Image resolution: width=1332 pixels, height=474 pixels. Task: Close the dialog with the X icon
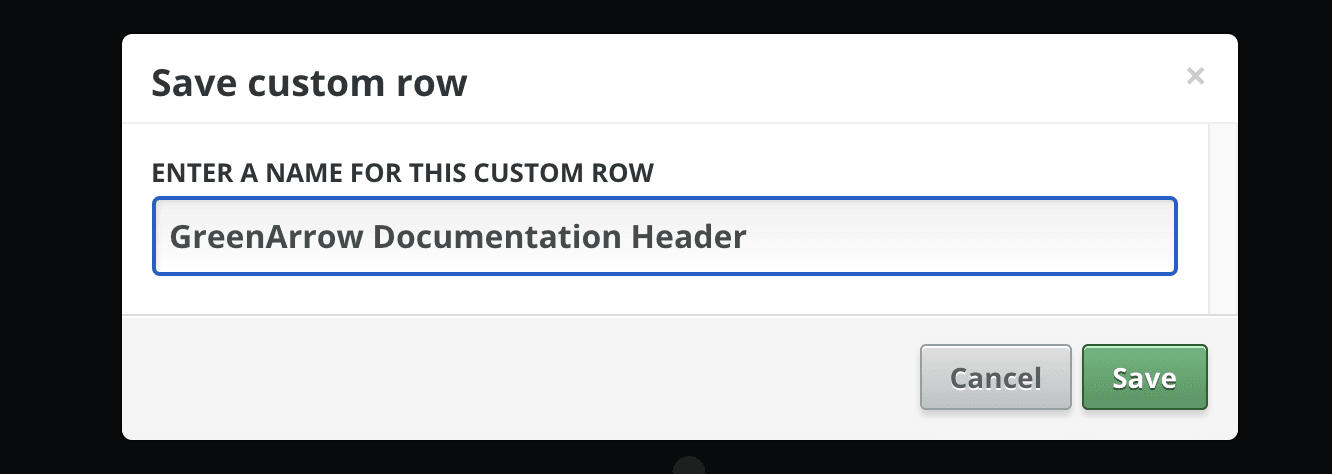click(1195, 76)
